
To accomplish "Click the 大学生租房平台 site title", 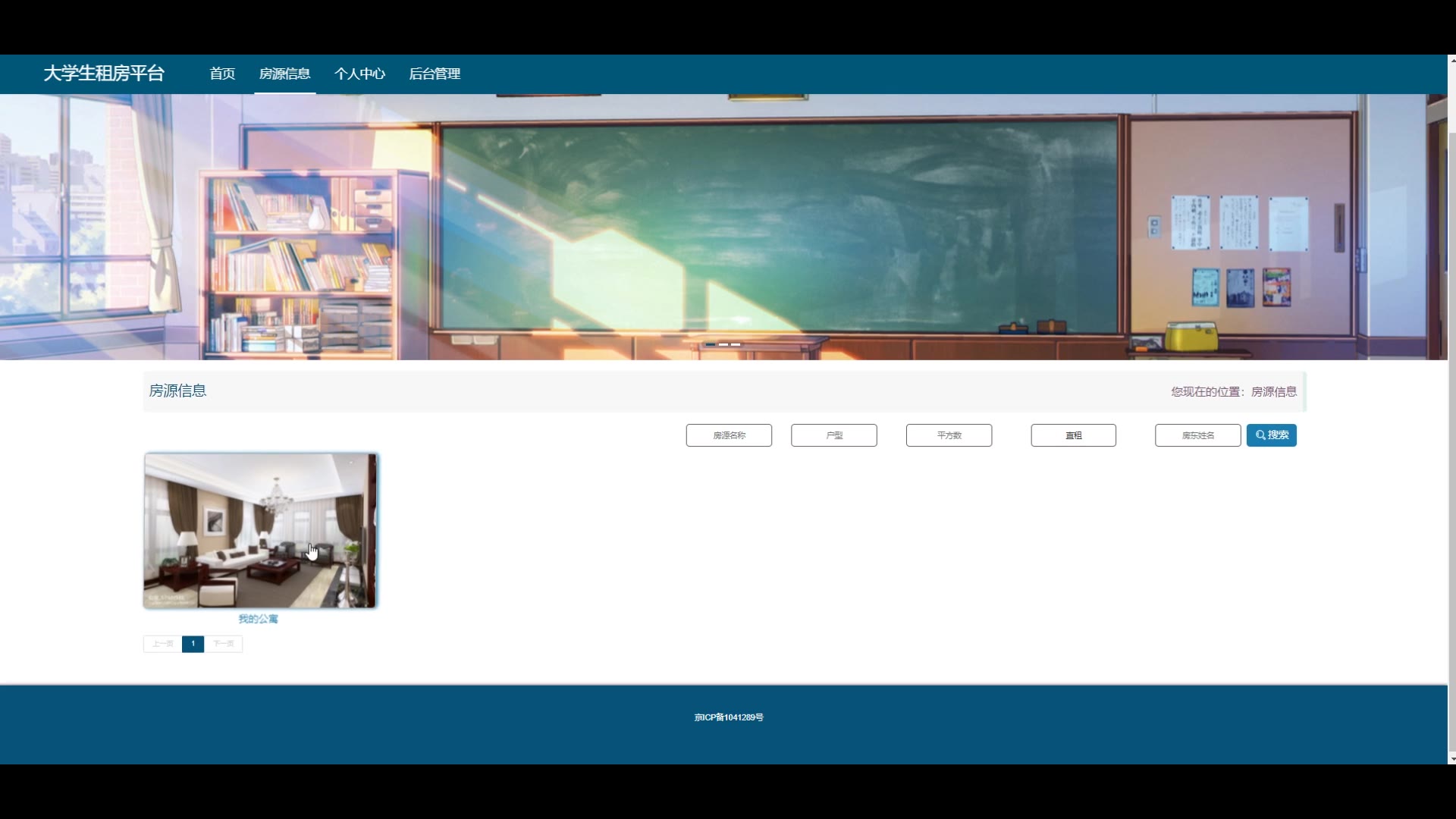I will coord(104,74).
